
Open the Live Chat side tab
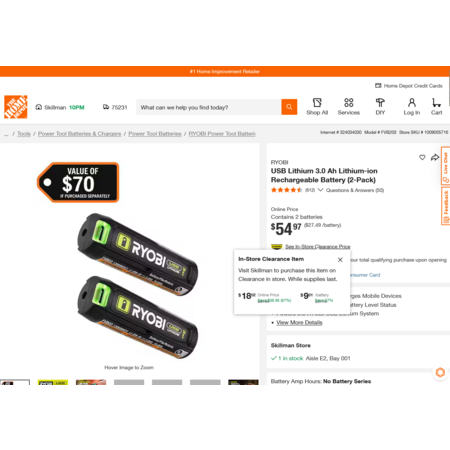point(446,166)
